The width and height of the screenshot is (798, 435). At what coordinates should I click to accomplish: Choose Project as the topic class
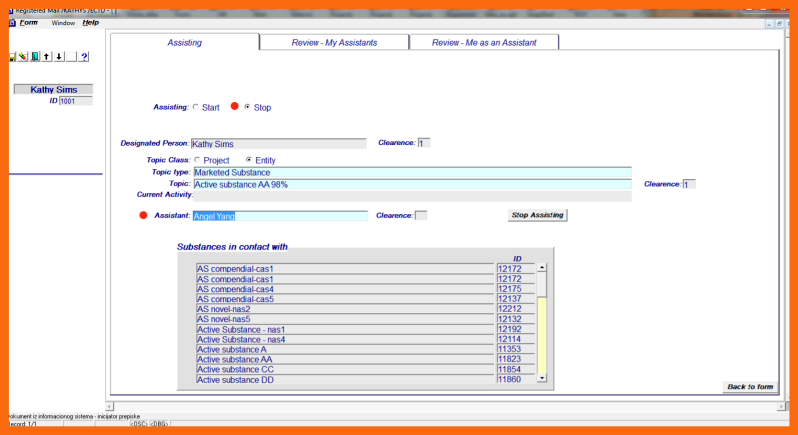pyautogui.click(x=197, y=160)
